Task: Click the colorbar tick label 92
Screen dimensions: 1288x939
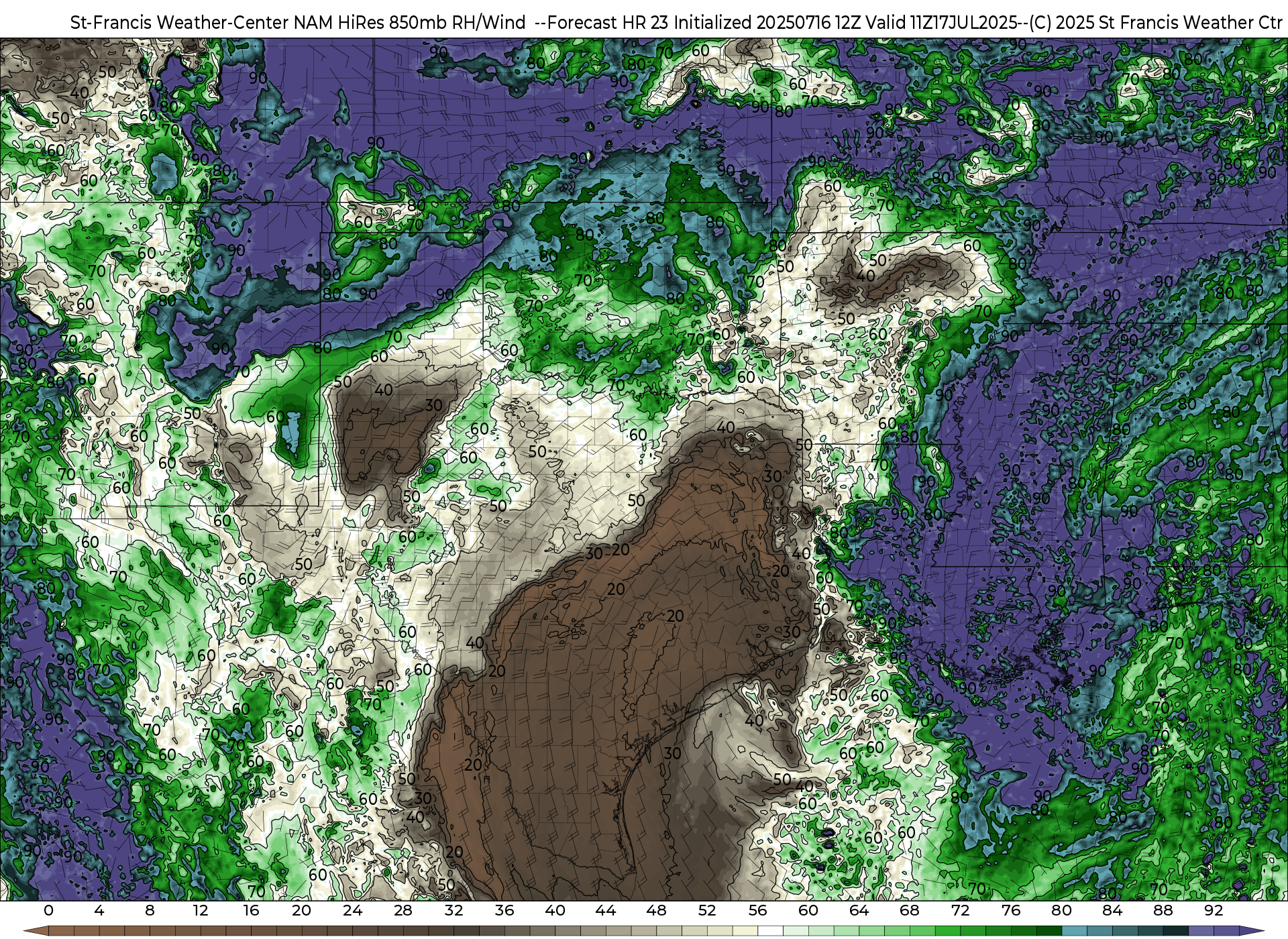Action: (x=1214, y=910)
